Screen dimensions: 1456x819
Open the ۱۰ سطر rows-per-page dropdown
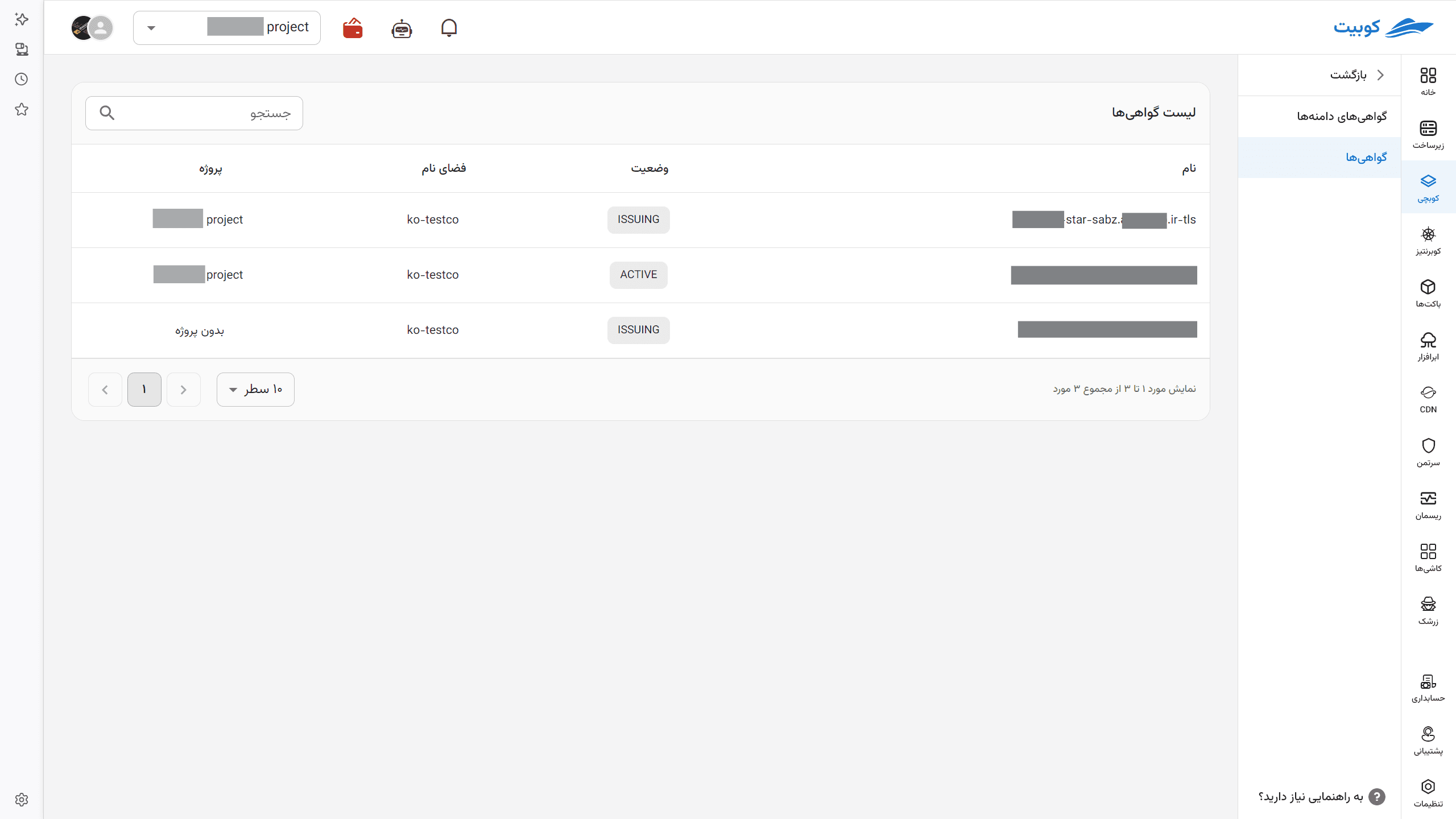pyautogui.click(x=255, y=390)
